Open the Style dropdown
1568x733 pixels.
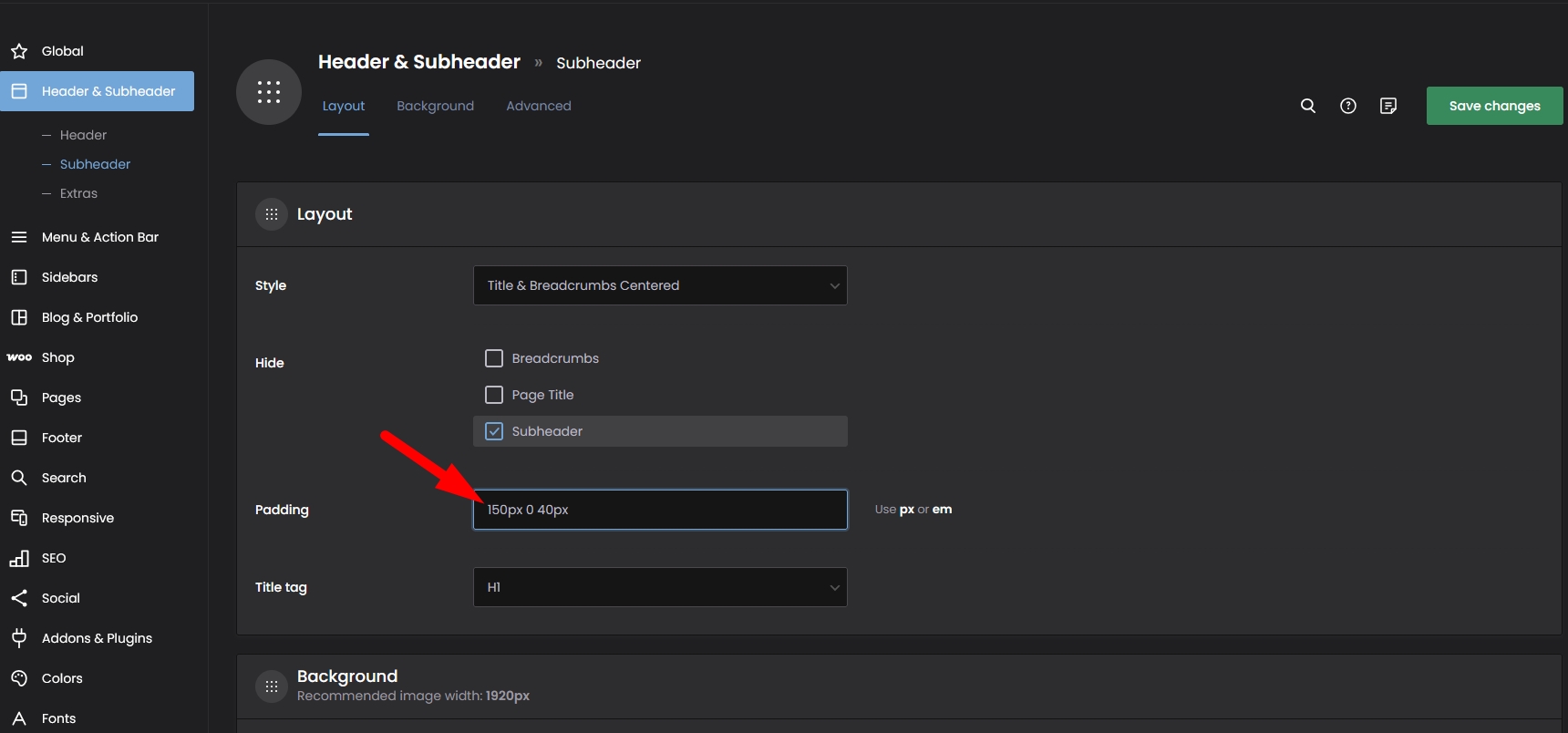pos(660,285)
